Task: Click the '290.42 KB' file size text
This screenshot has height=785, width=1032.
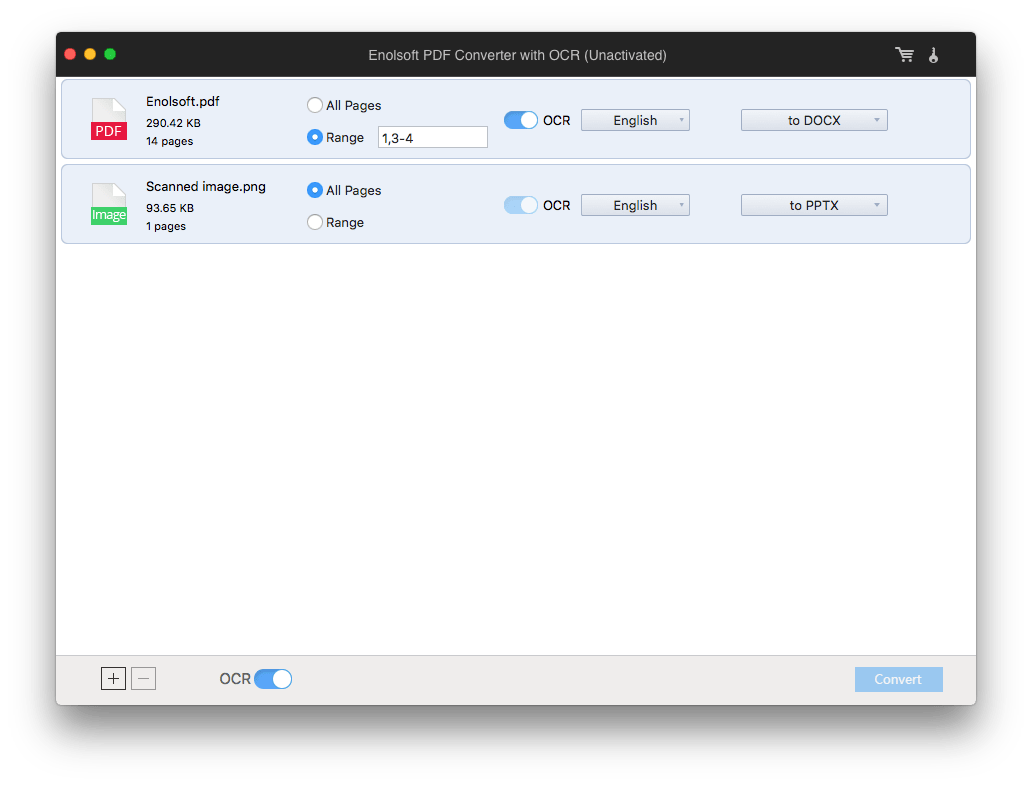Action: point(173,123)
